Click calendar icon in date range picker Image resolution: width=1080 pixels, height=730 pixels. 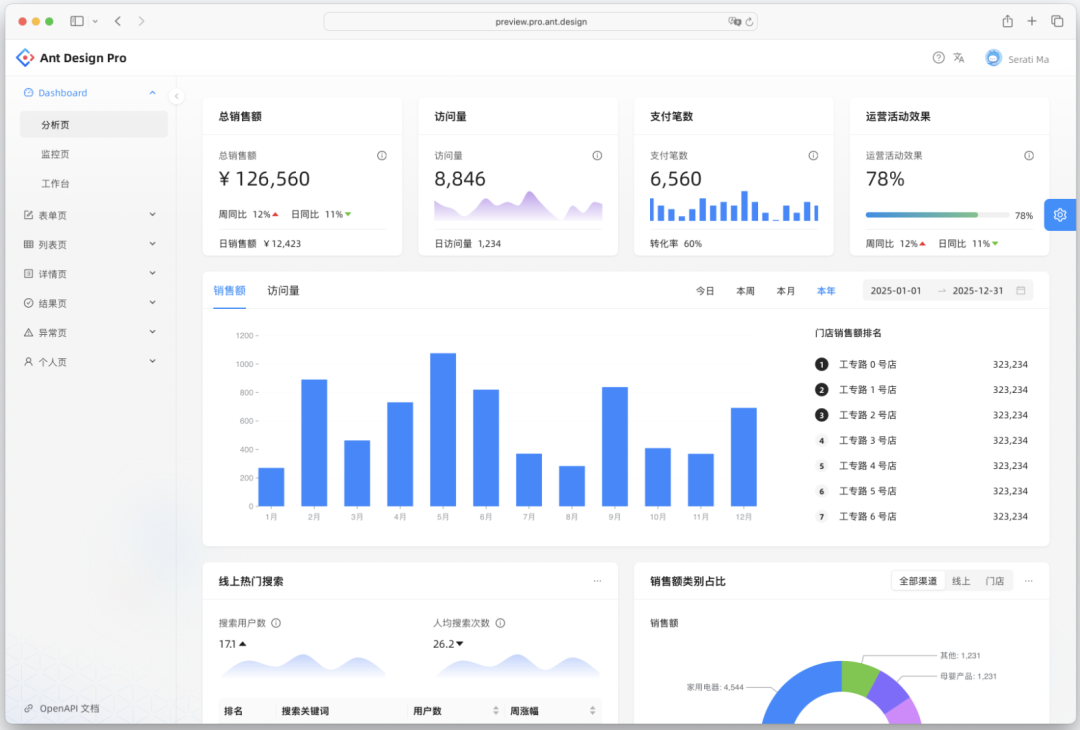1021,291
